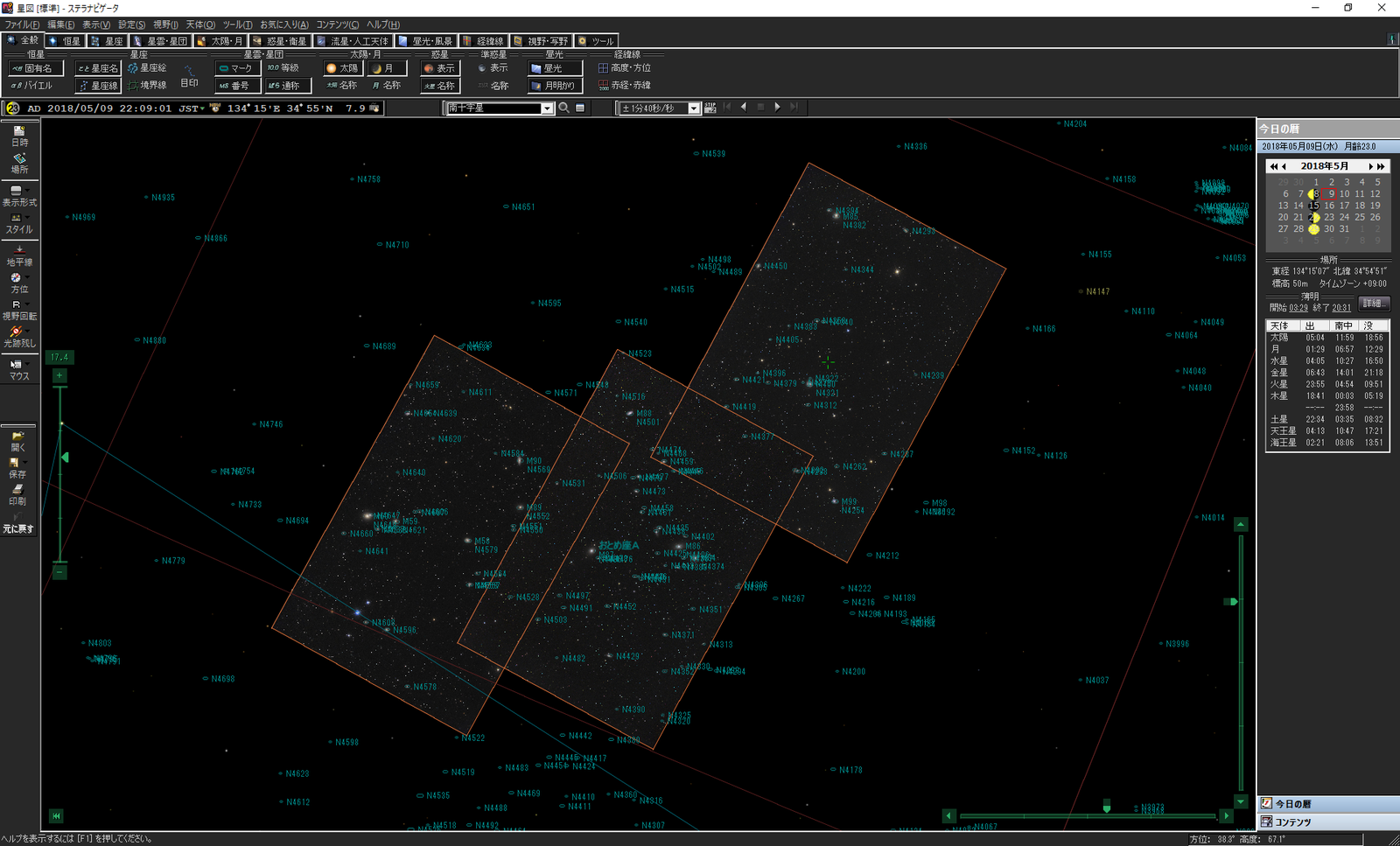Switch to the 星雲・星団 tab
The image size is (1400, 846).
coord(161,41)
